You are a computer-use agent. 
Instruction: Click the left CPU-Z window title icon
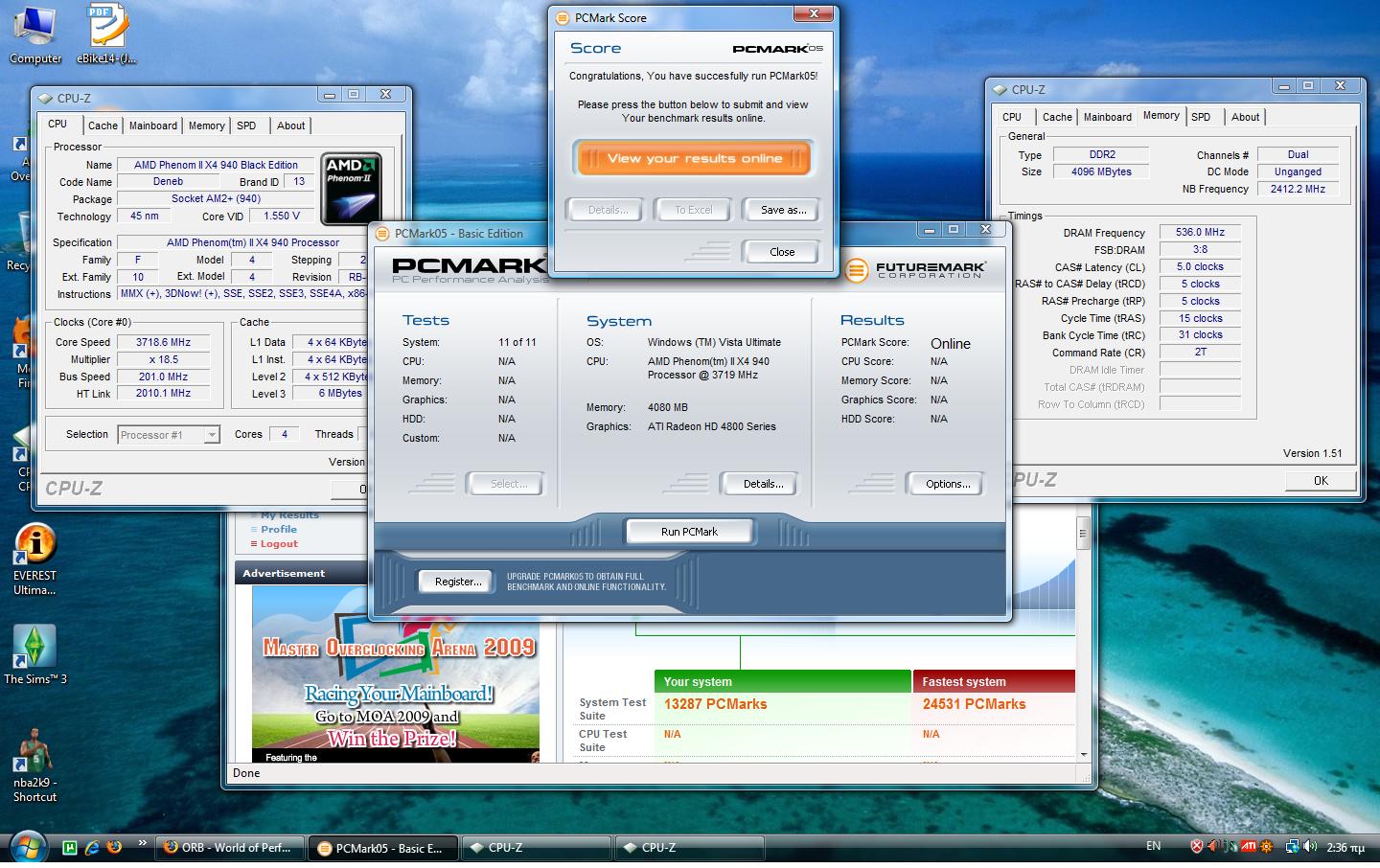[x=45, y=98]
